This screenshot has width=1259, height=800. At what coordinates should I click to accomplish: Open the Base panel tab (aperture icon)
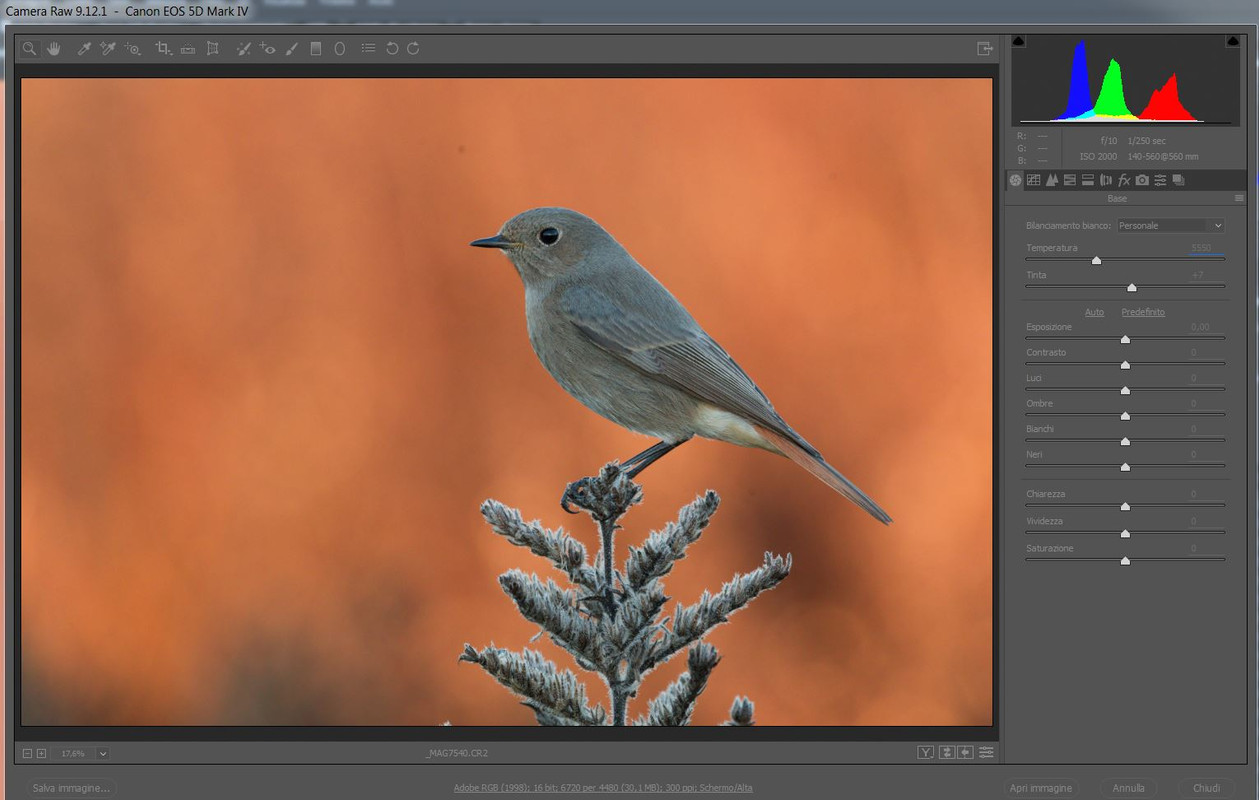pos(1016,180)
